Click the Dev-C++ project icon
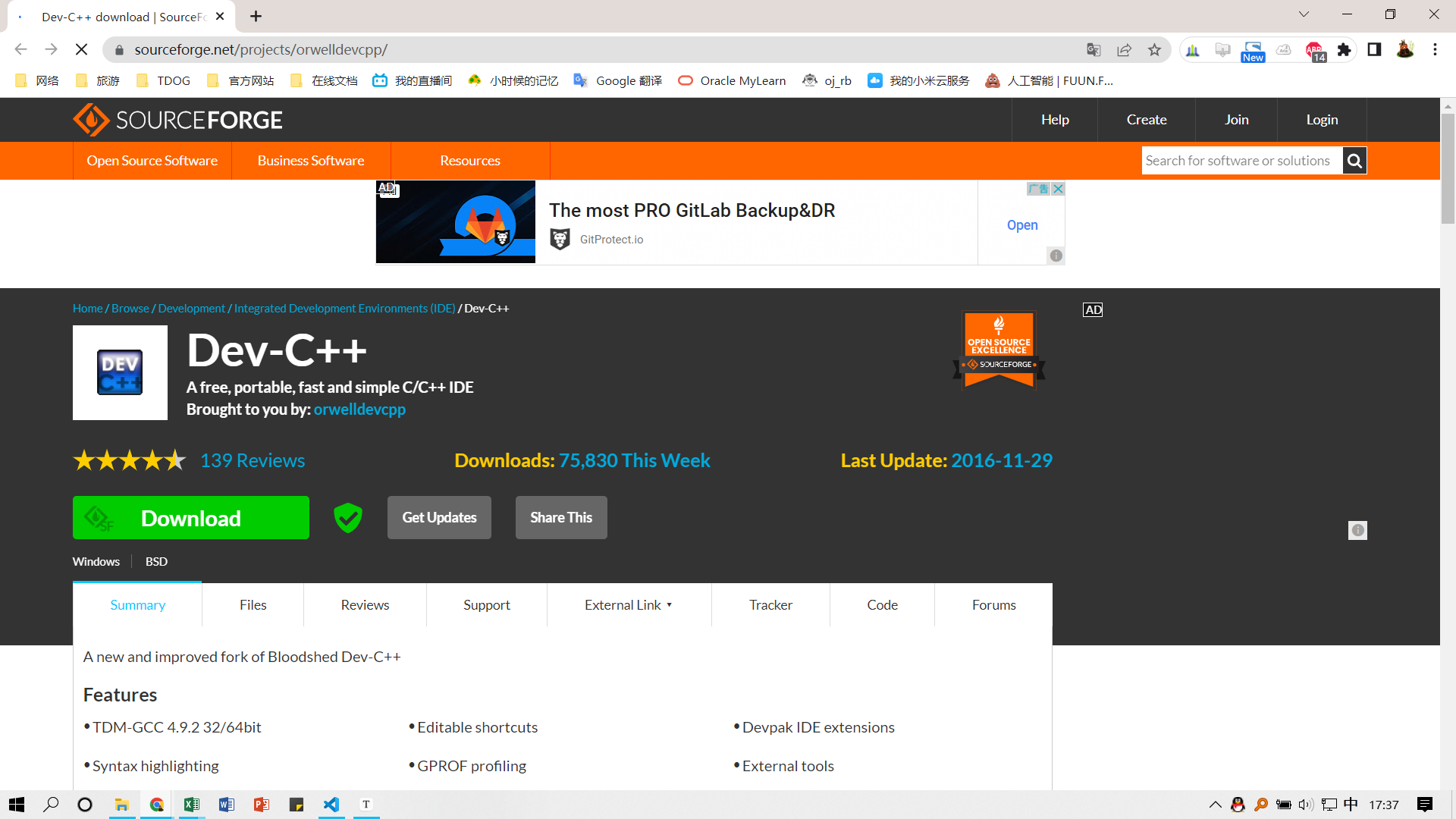The image size is (1456, 819). coord(120,372)
